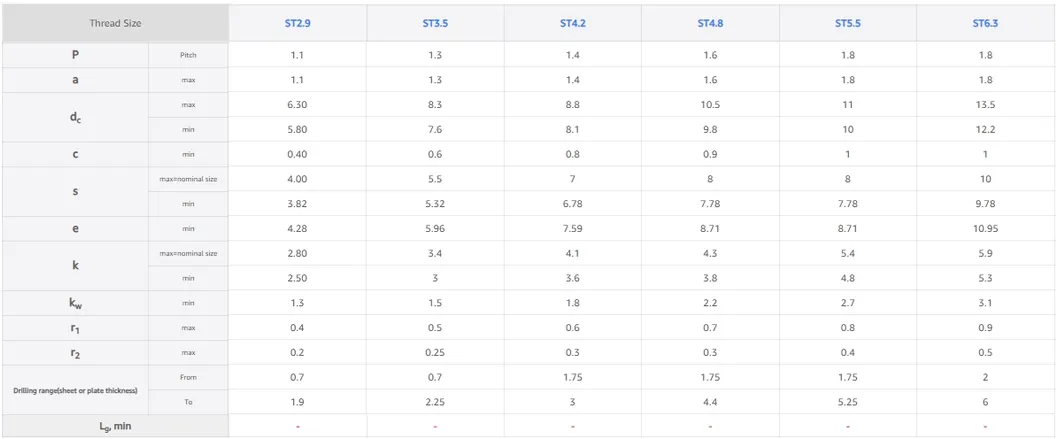This screenshot has height=439, width=1058.
Task: Click the ST6.3 column header link
Action: (x=985, y=23)
